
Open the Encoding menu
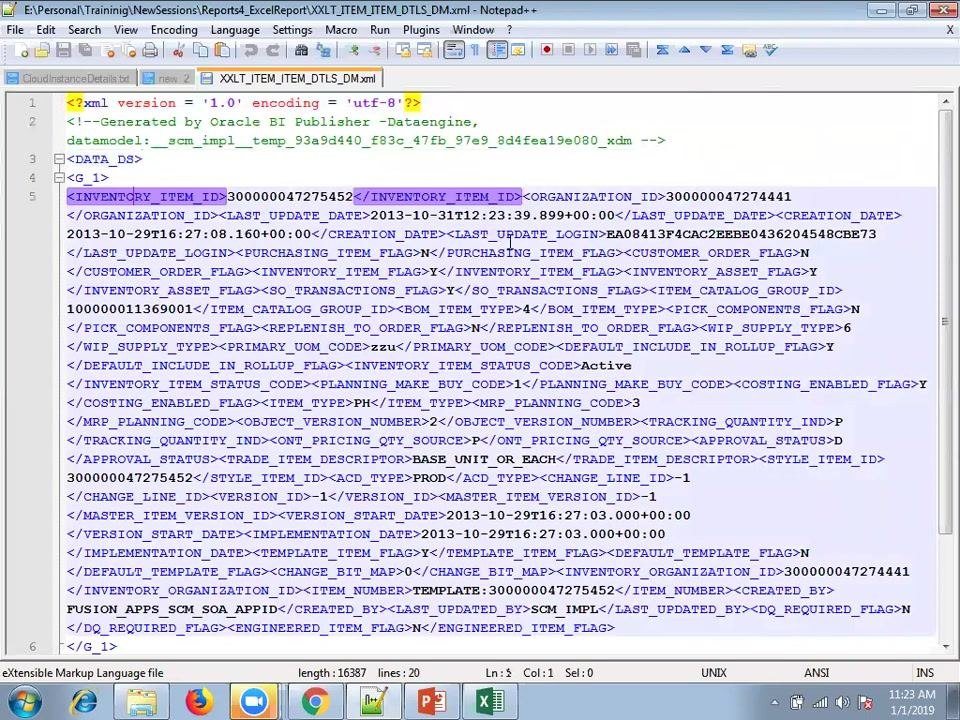point(174,30)
